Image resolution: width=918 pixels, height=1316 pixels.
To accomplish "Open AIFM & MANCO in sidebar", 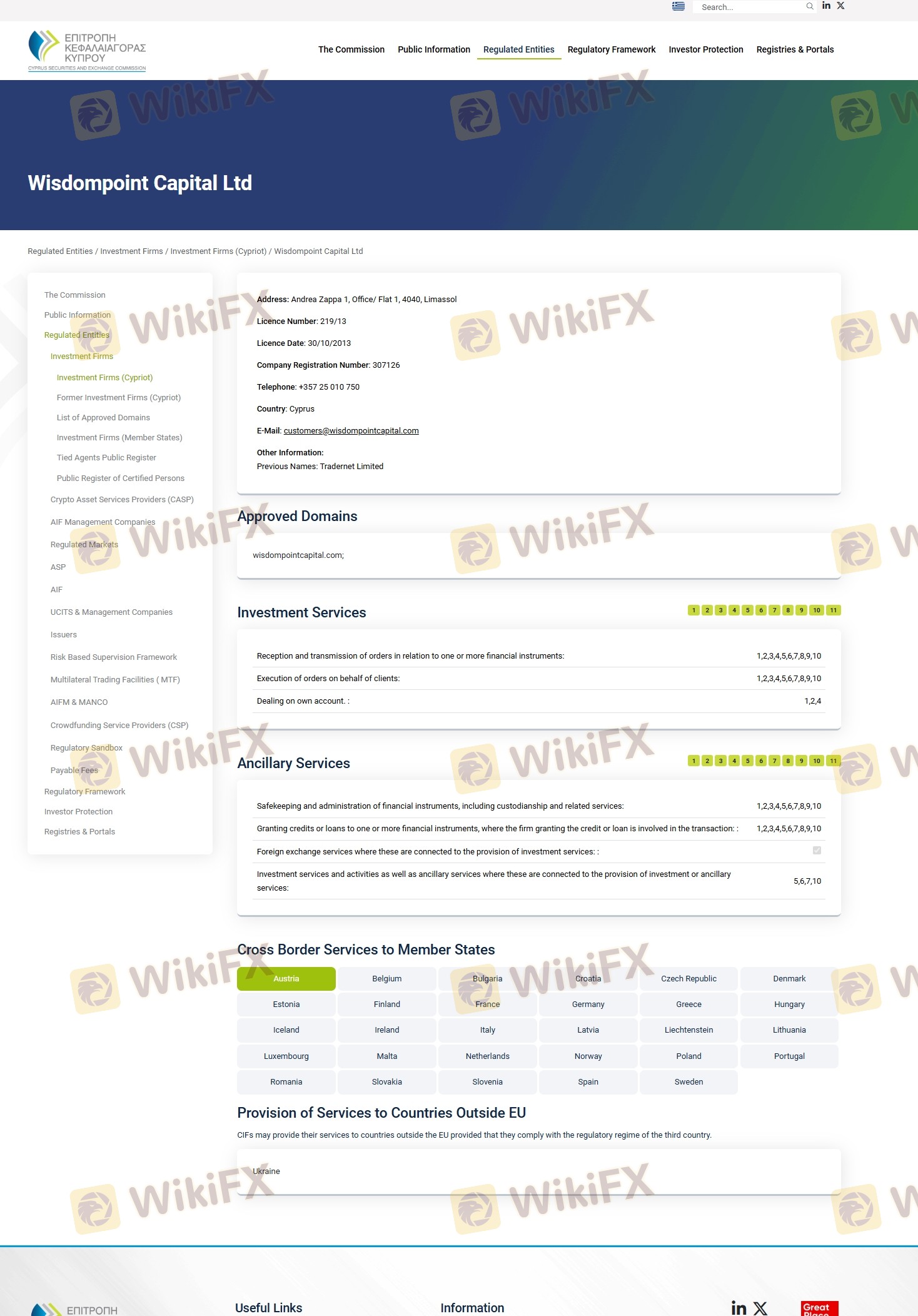I will pyautogui.click(x=79, y=702).
